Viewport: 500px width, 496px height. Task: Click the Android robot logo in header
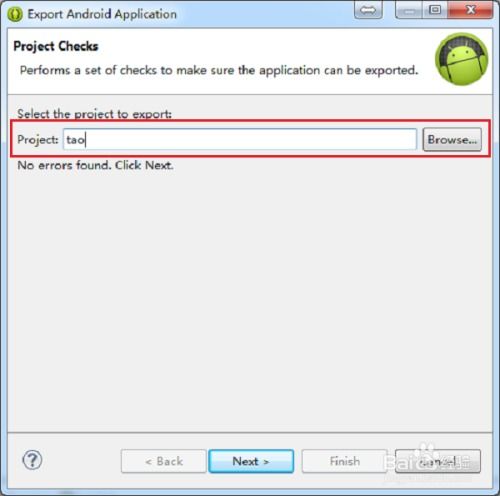point(461,59)
